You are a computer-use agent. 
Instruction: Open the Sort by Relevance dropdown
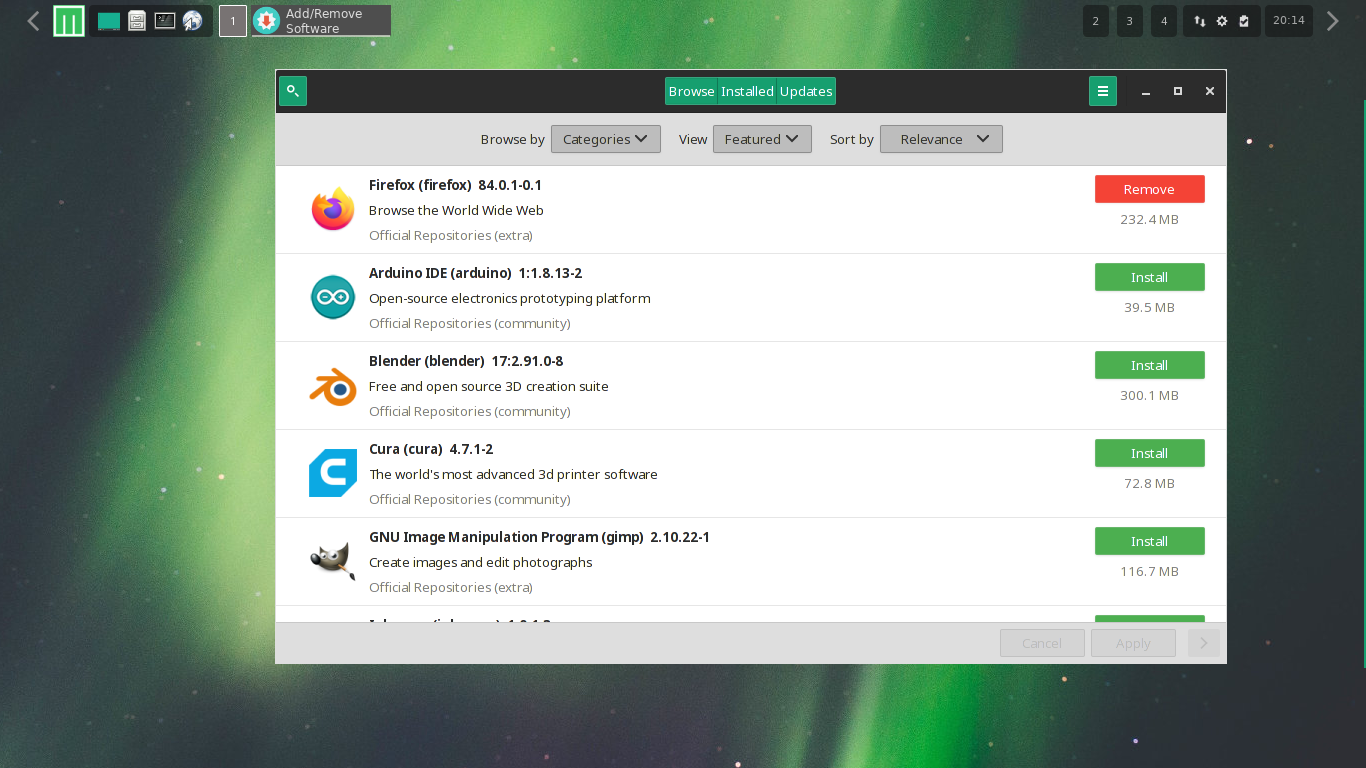click(941, 139)
